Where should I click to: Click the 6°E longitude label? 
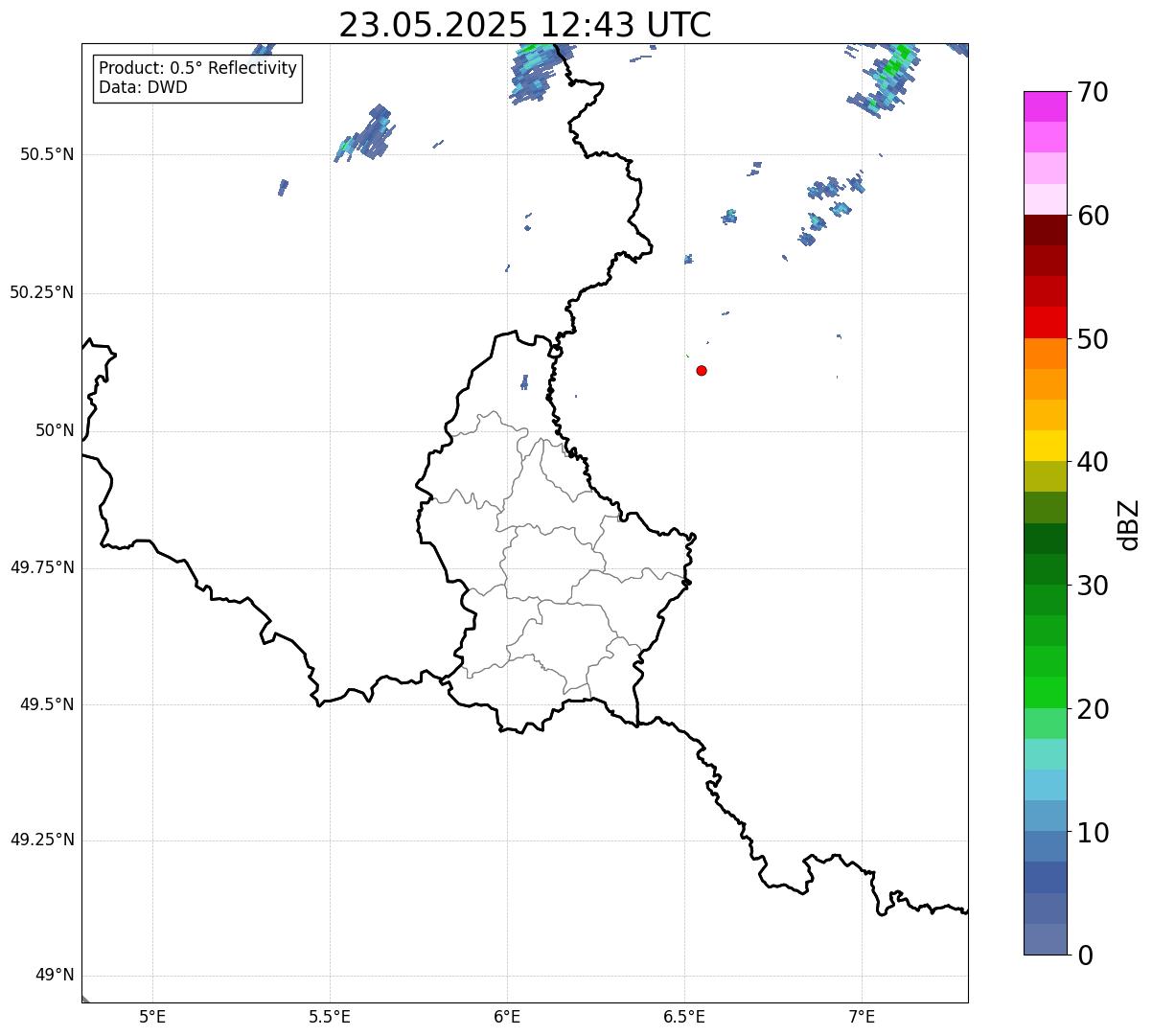[x=507, y=1016]
